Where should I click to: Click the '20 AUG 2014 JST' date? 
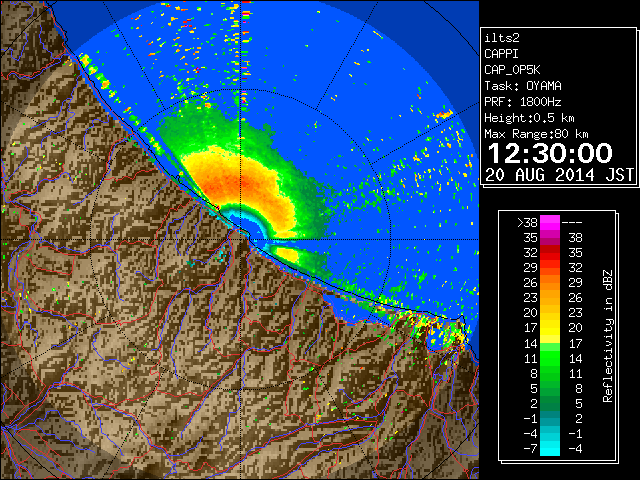560,175
